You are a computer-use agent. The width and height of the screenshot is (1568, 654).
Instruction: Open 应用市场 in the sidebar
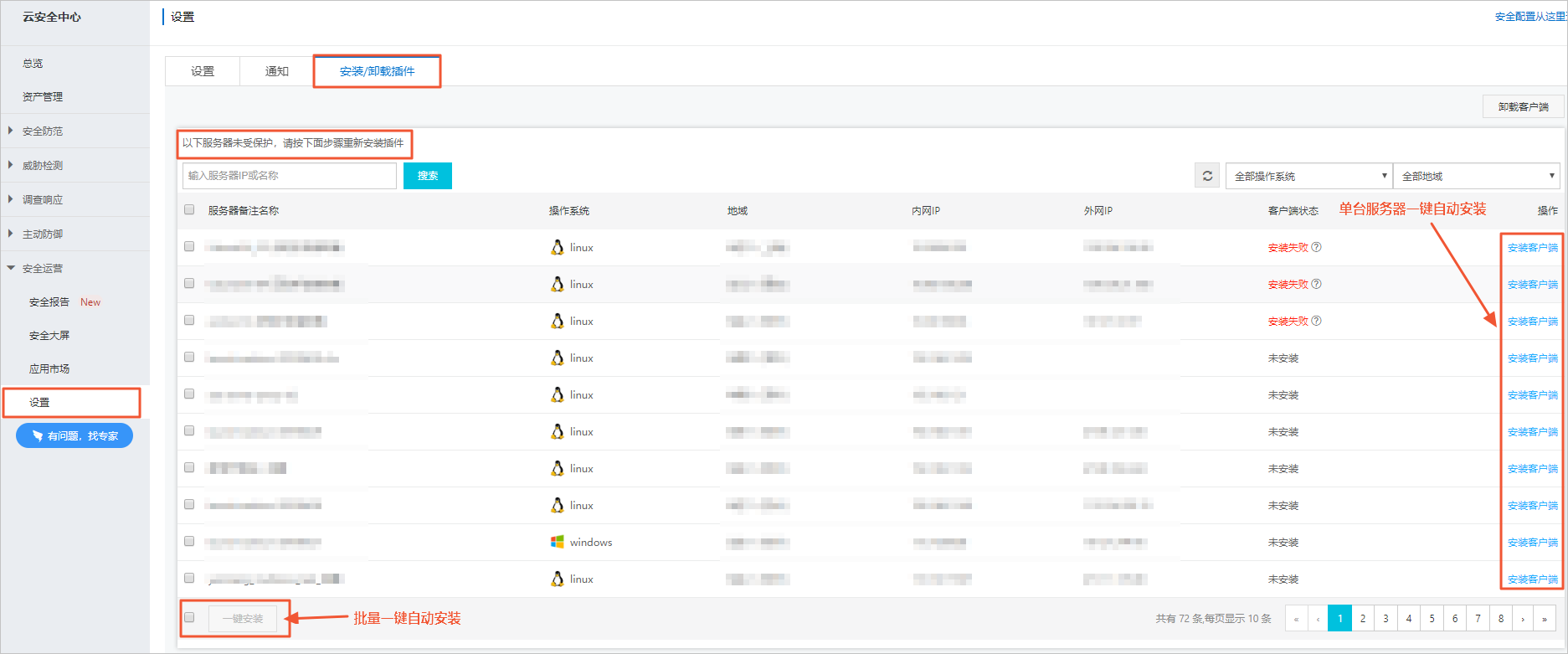49,369
